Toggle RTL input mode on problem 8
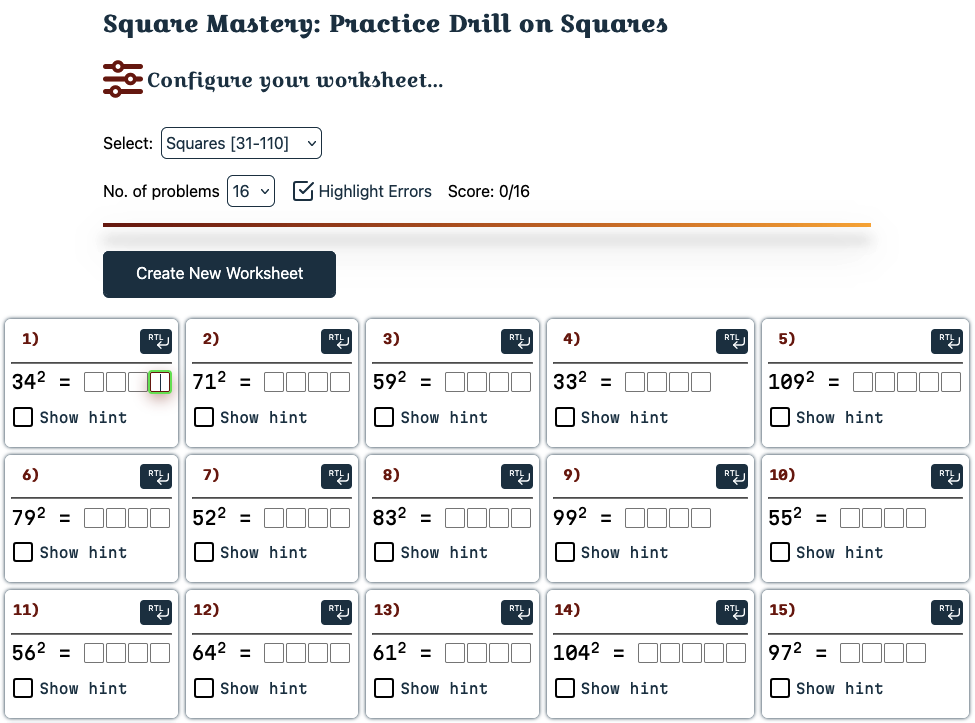 [x=516, y=476]
